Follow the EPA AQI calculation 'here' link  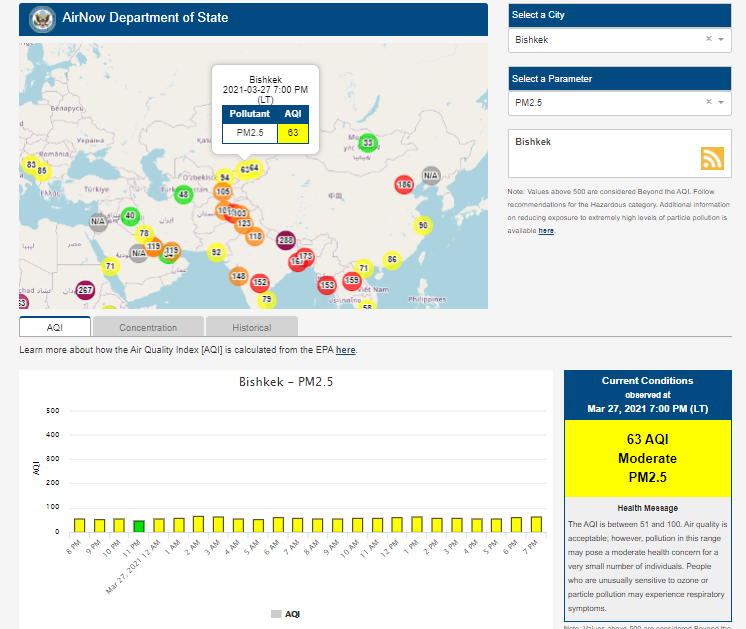(345, 350)
